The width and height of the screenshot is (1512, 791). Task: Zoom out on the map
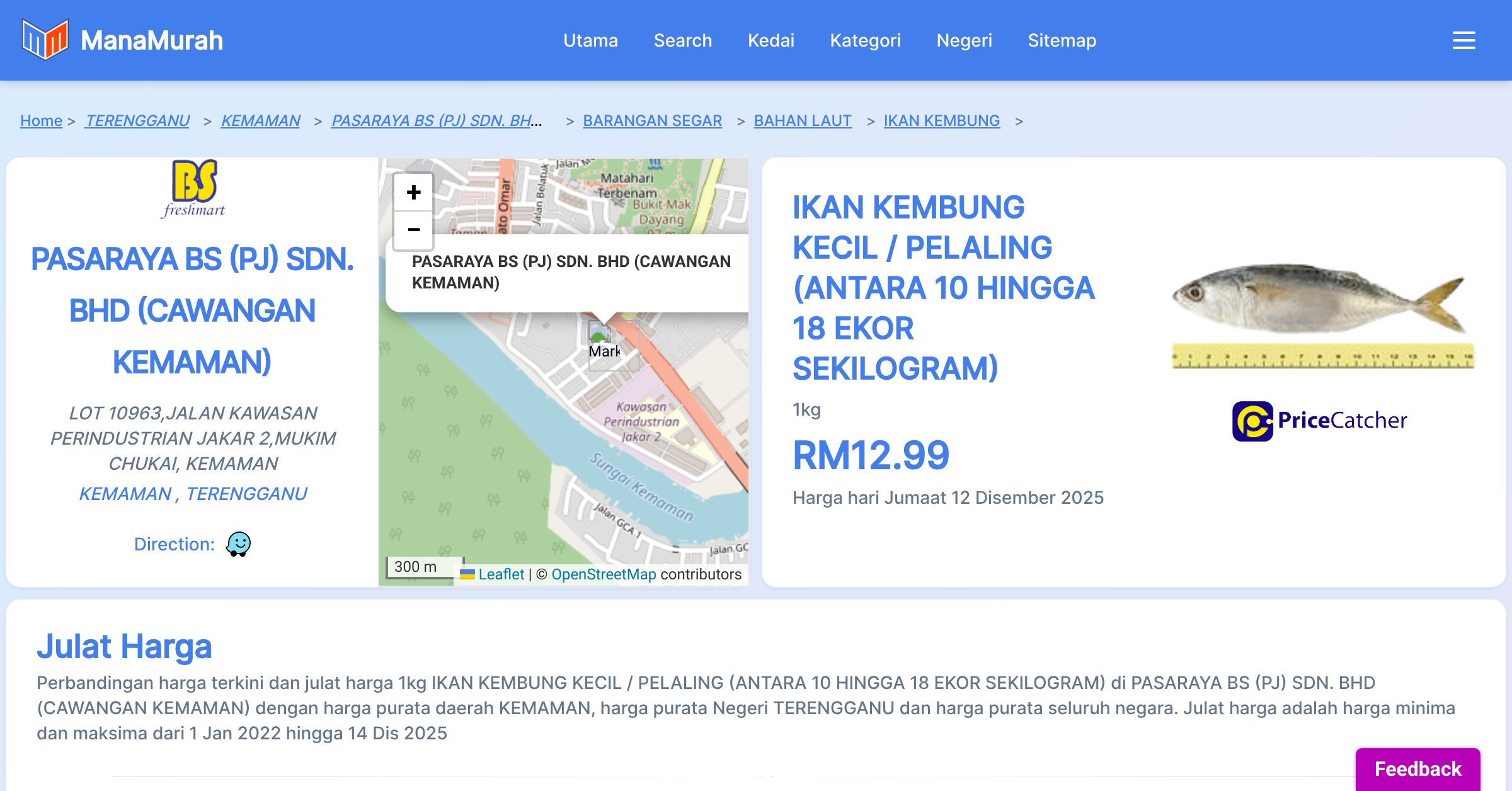[x=413, y=230]
